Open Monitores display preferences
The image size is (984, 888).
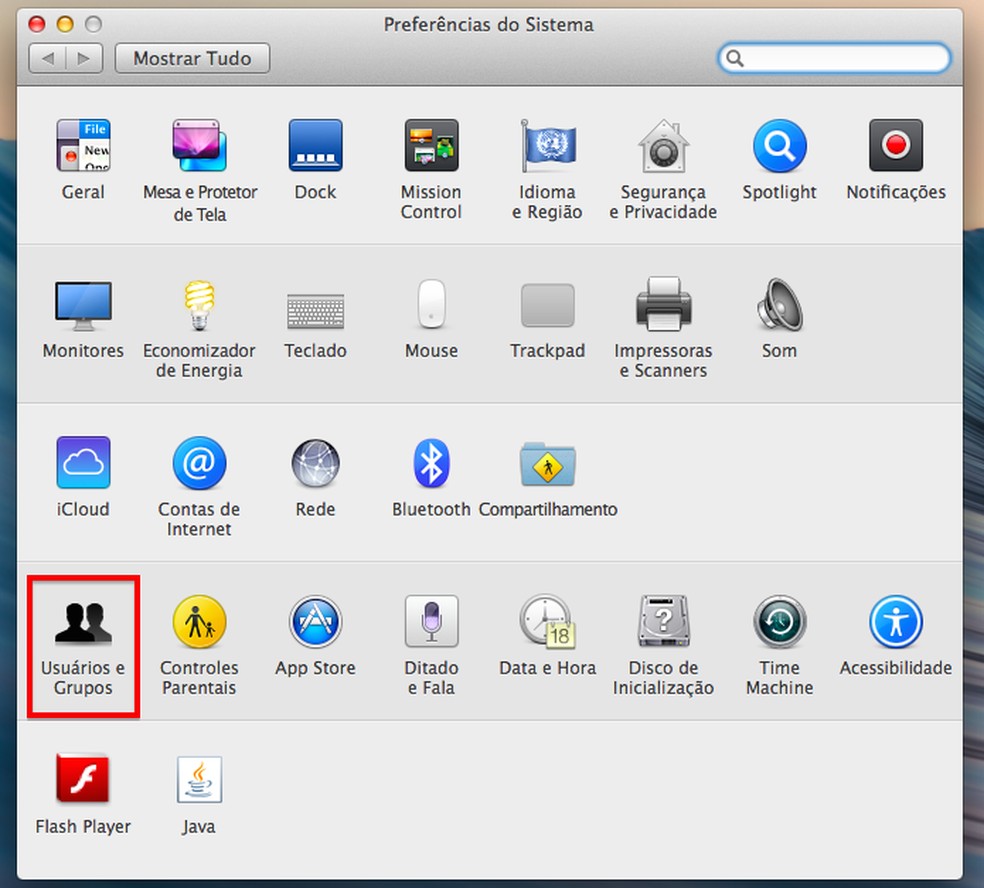coord(83,305)
